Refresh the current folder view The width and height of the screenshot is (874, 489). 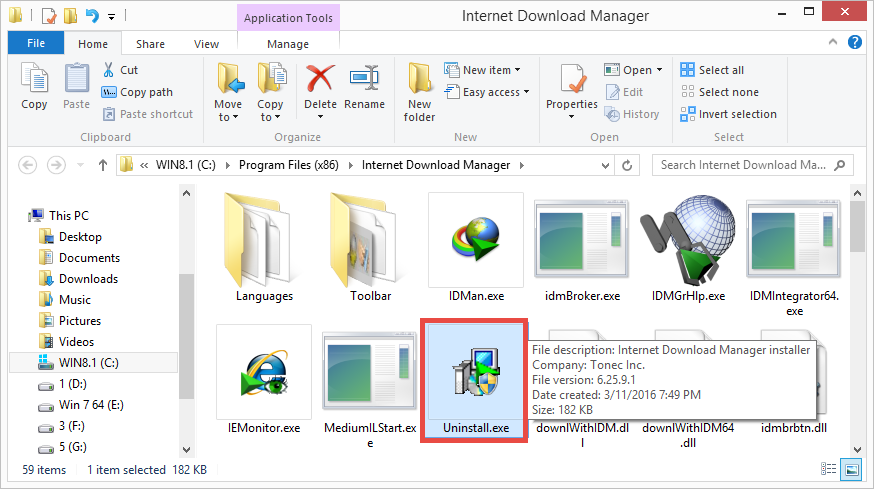click(x=627, y=165)
